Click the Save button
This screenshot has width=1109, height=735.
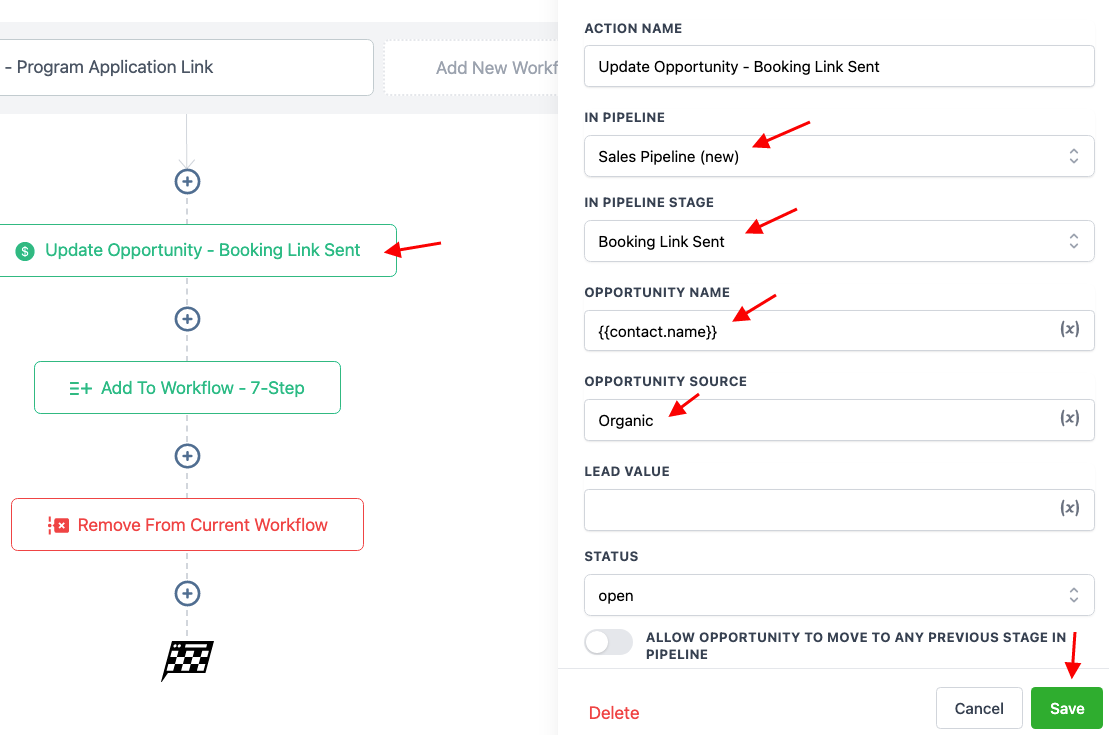click(1066, 707)
